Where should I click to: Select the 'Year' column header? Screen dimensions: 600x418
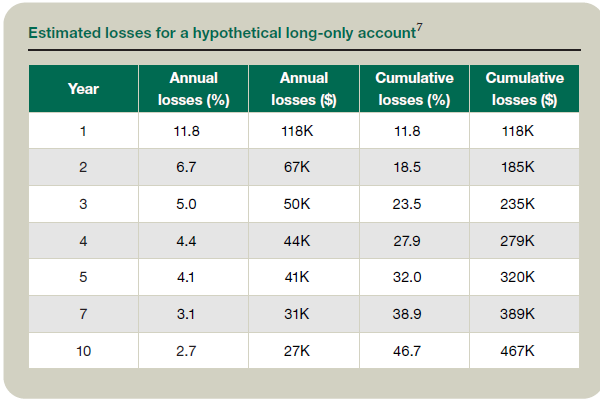point(83,89)
